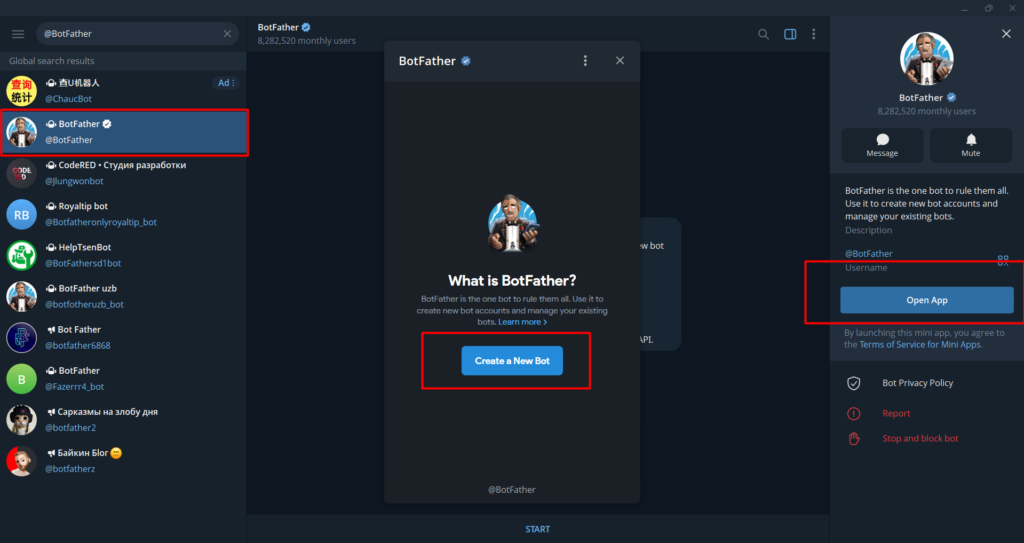Open the Байкин Блог channel result
The image size is (1024, 543).
[x=123, y=461]
